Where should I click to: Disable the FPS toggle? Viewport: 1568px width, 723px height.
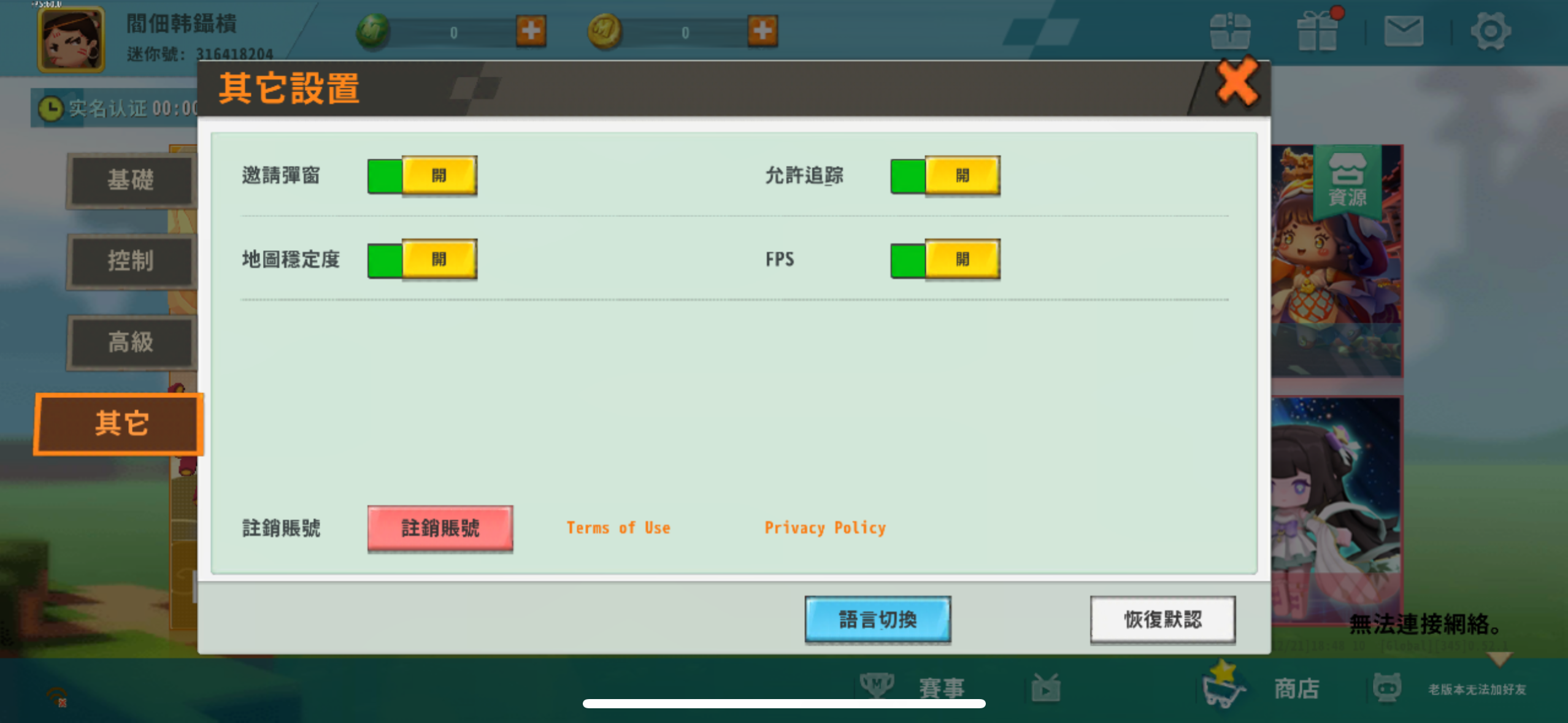click(945, 259)
